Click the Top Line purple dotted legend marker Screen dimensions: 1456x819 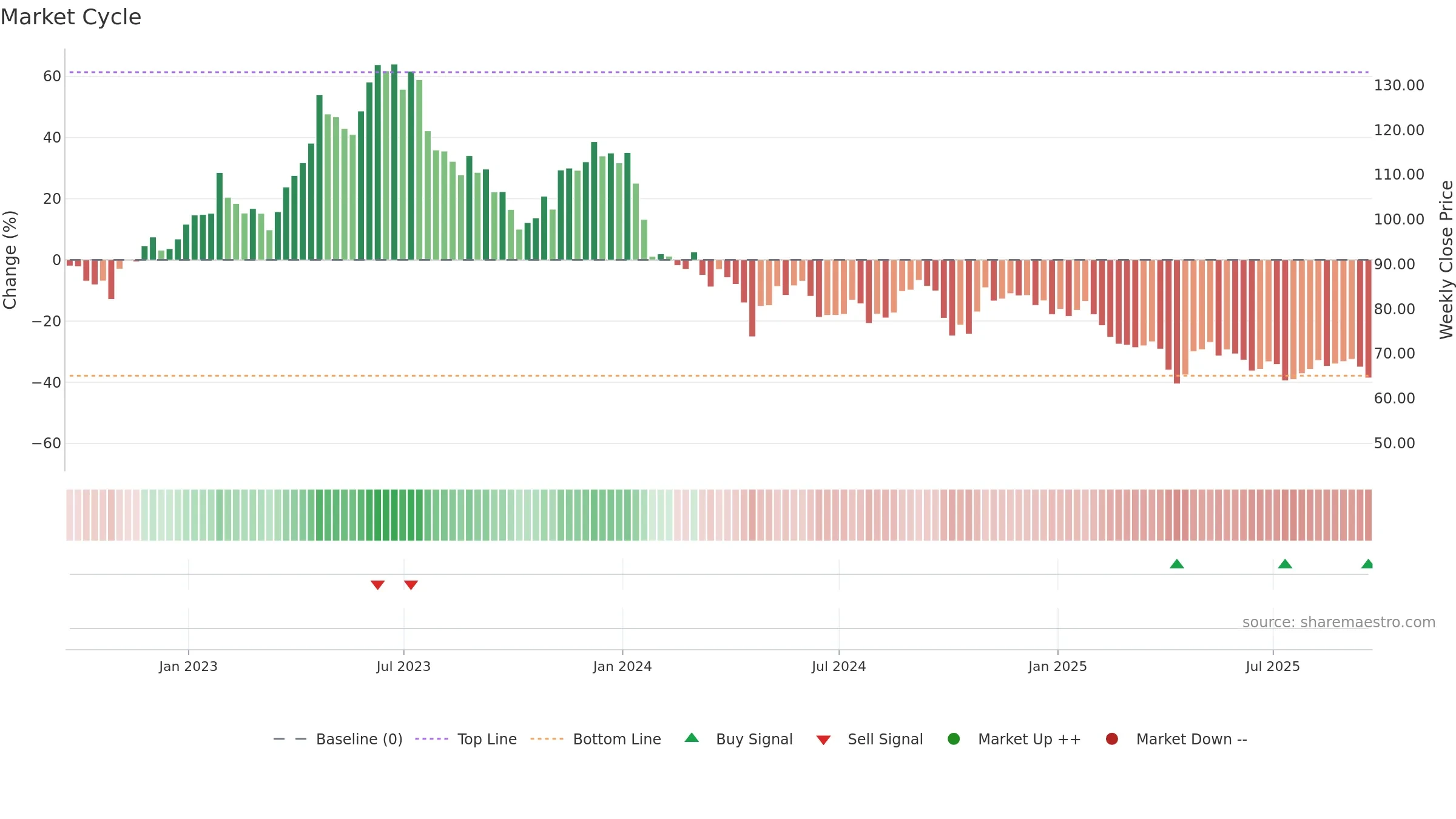tap(431, 739)
